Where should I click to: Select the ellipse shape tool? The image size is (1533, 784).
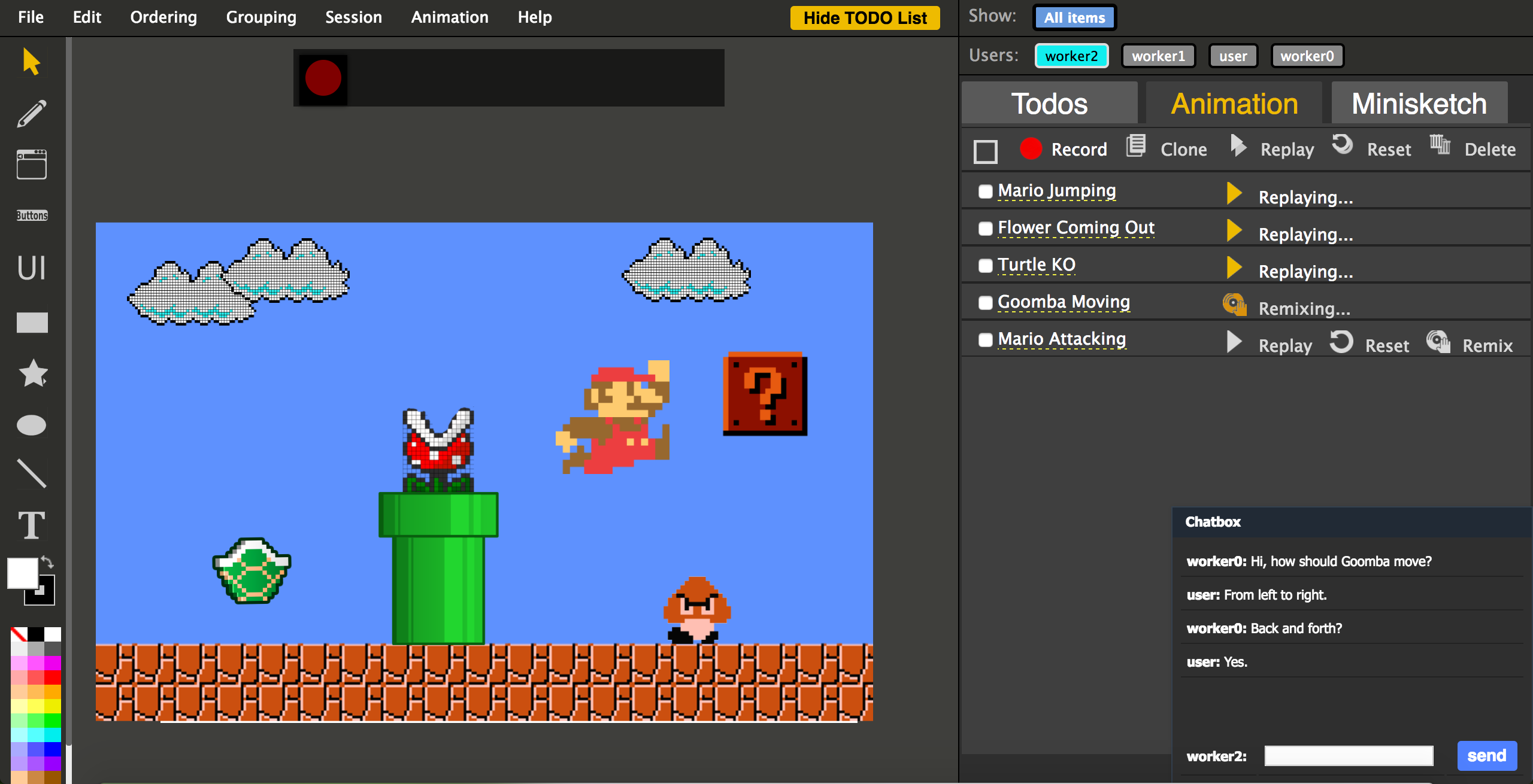31,426
